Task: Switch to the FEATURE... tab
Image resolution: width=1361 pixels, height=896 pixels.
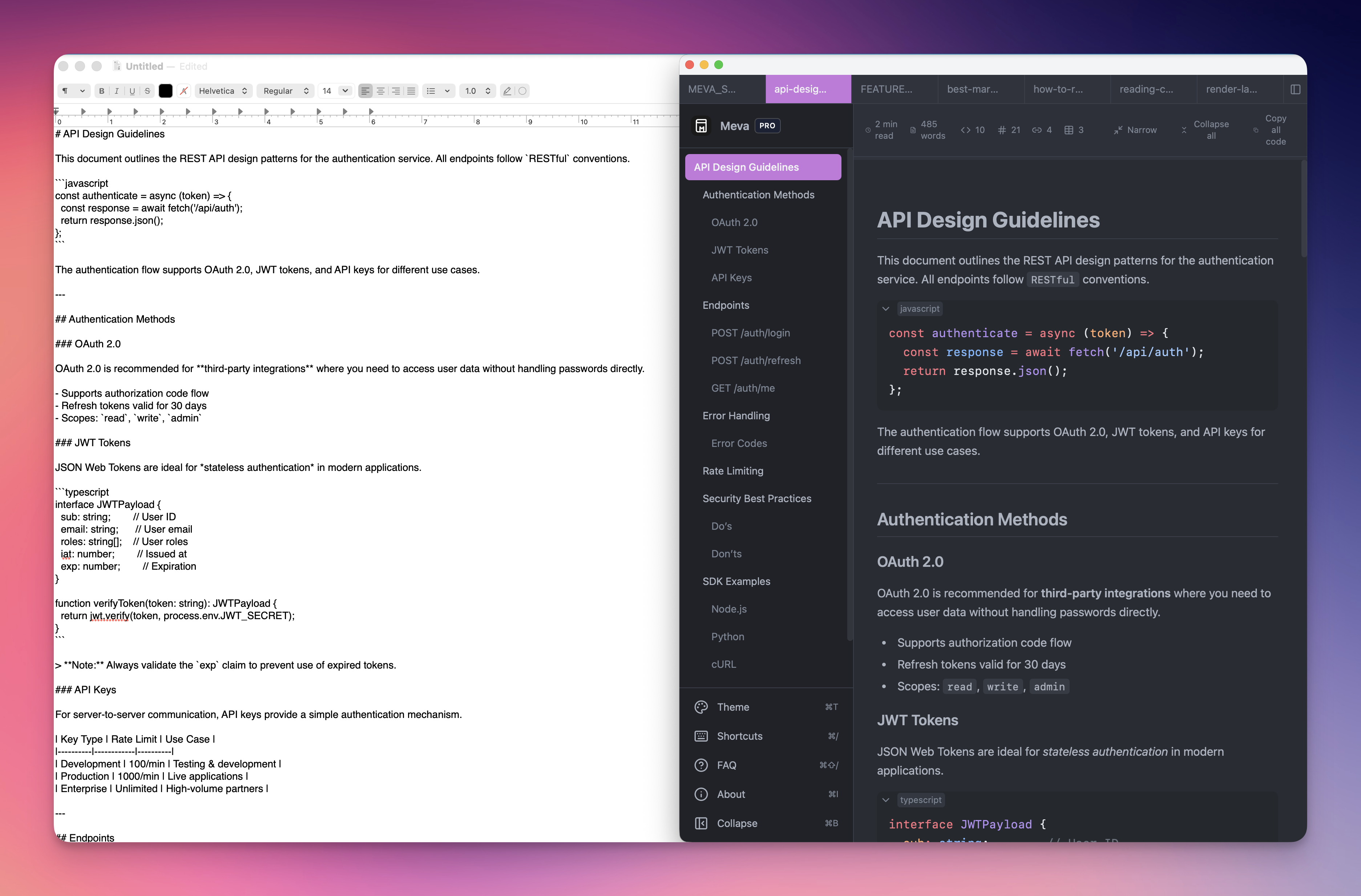Action: click(895, 89)
